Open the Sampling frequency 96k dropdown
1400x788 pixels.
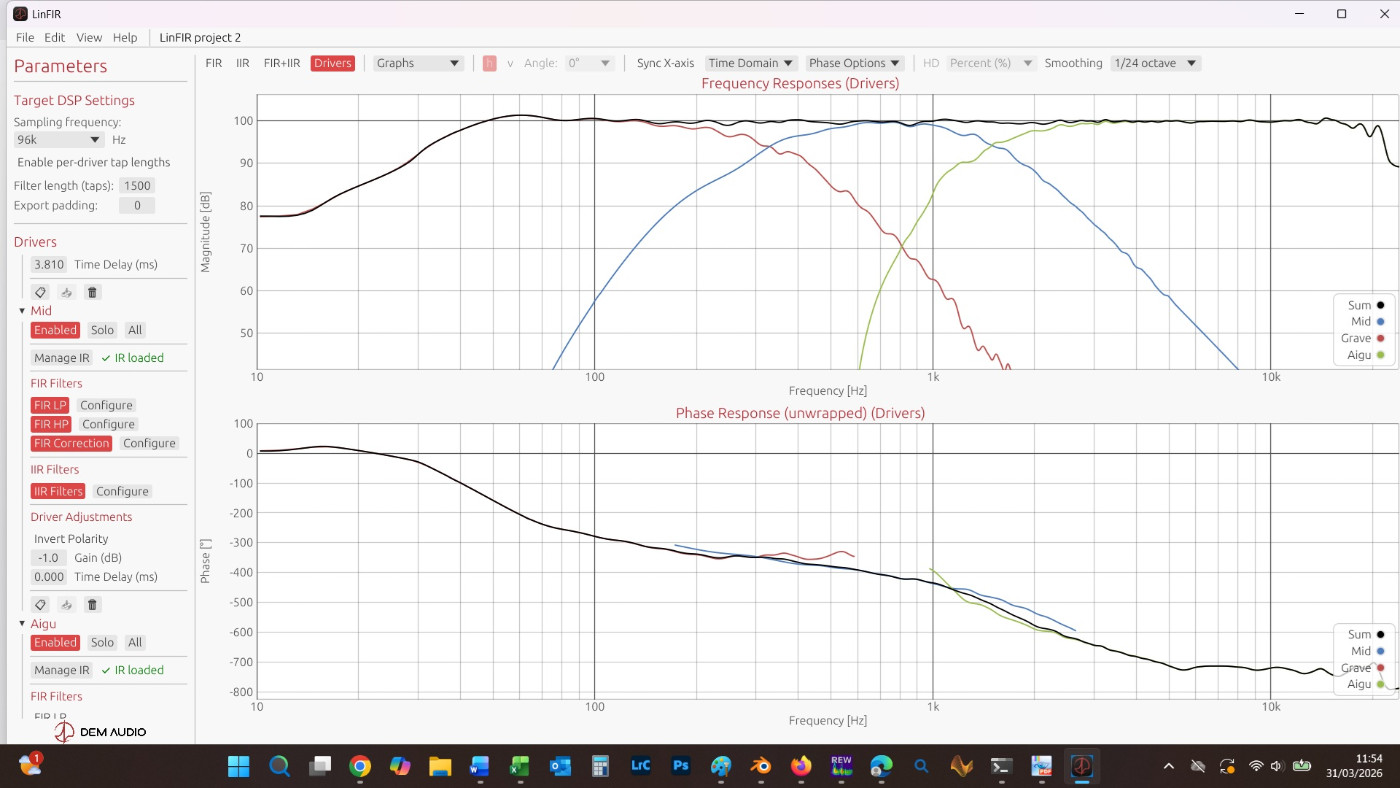(x=59, y=140)
